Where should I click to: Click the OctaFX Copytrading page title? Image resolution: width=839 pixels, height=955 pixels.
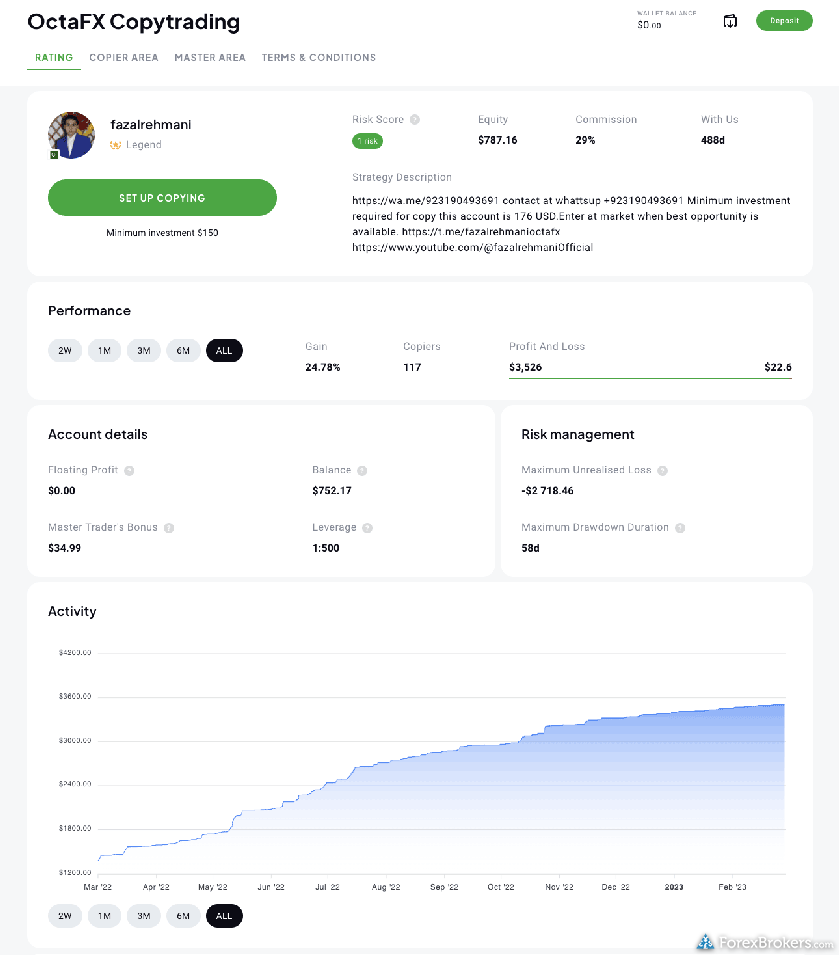pos(133,22)
